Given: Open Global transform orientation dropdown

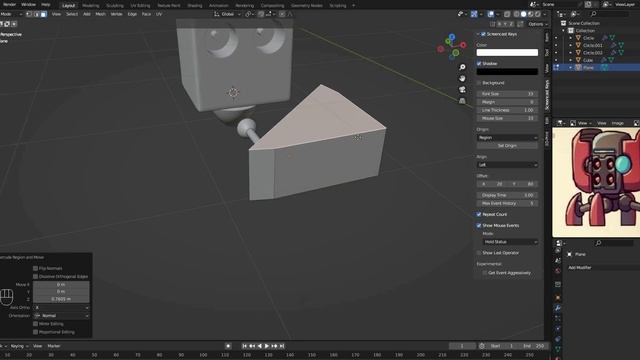Looking at the screenshot, I should (x=227, y=14).
